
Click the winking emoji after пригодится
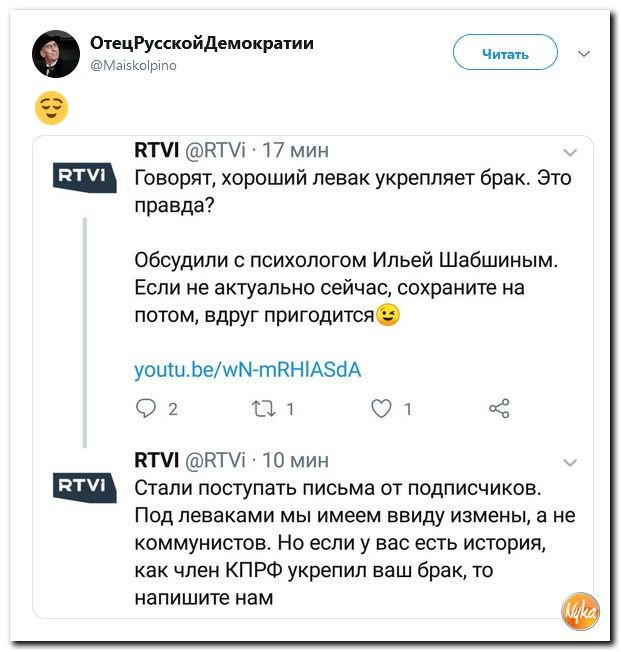(388, 315)
